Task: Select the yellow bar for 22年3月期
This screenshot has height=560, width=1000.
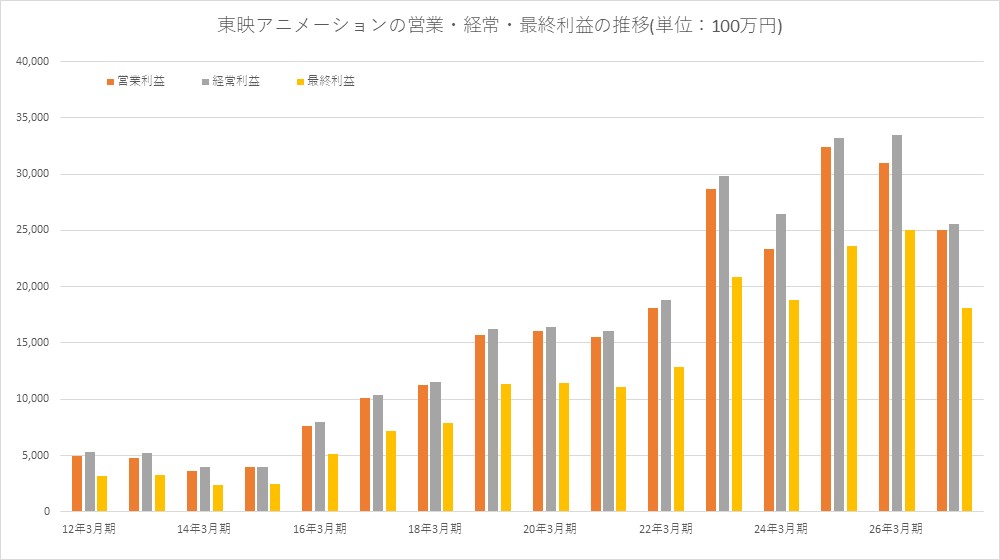Action: 679,439
